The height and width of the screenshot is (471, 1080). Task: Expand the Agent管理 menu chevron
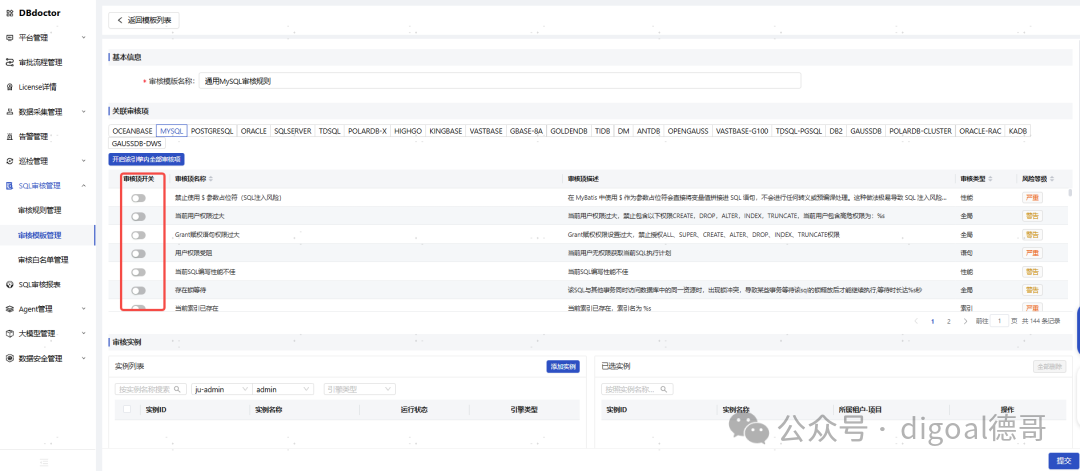point(83,309)
